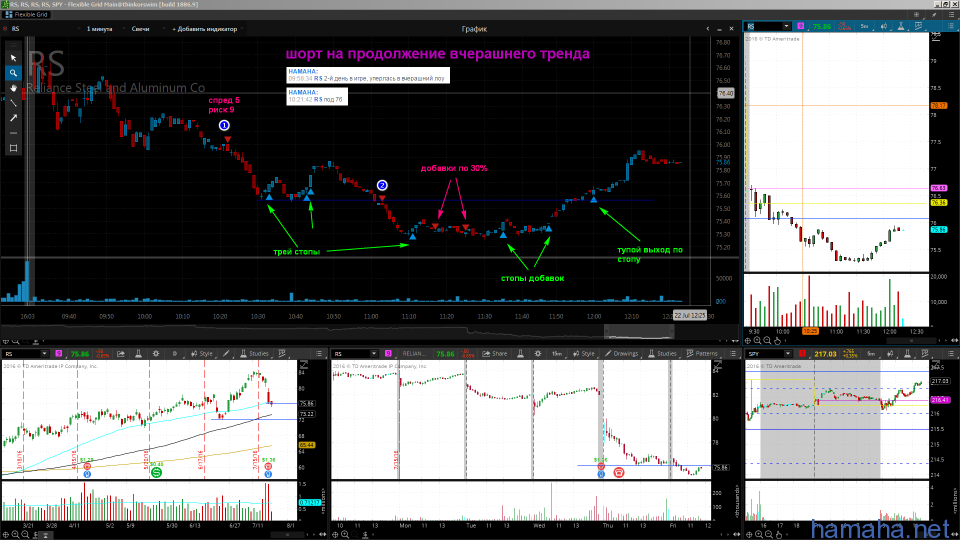960x540 pixels.
Task: Select the rectangle drawing tool
Action: tap(13, 148)
